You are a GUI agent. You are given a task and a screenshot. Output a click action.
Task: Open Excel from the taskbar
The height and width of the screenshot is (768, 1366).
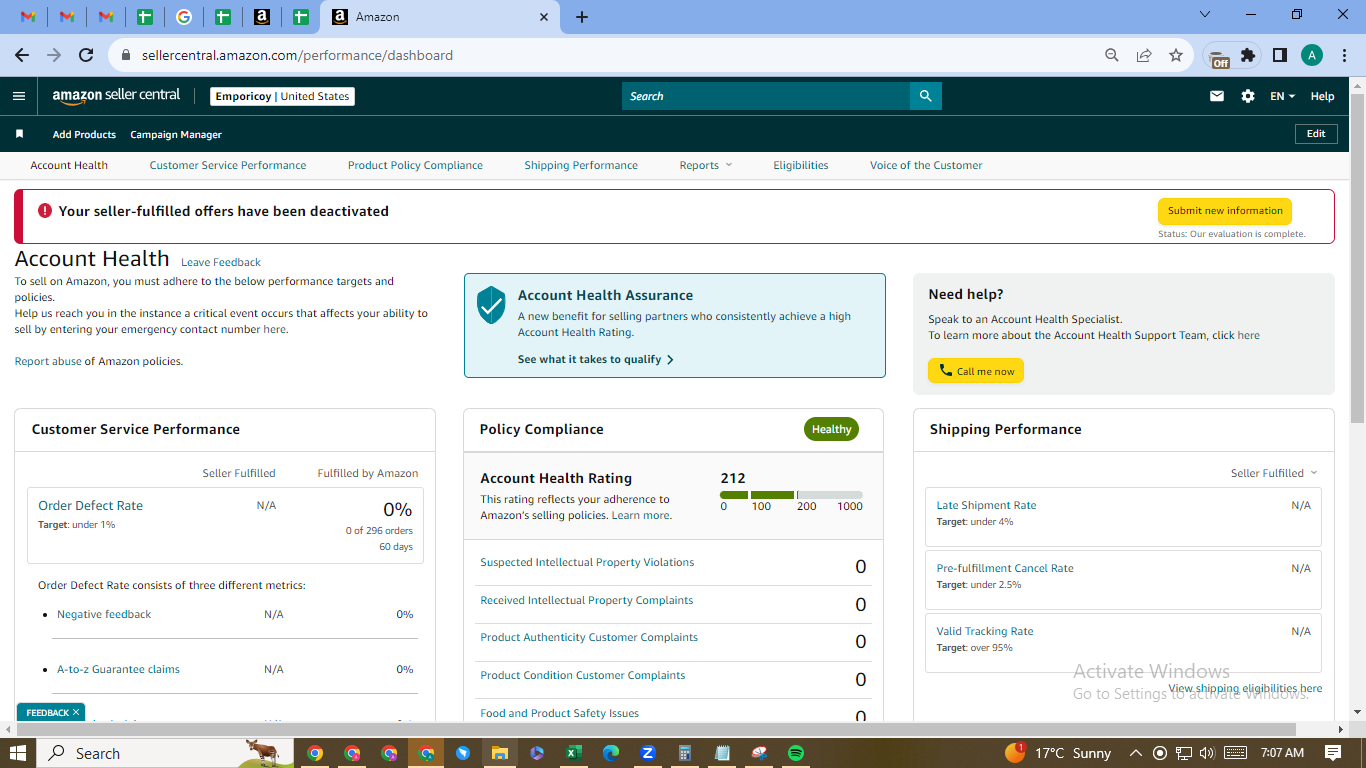point(574,753)
